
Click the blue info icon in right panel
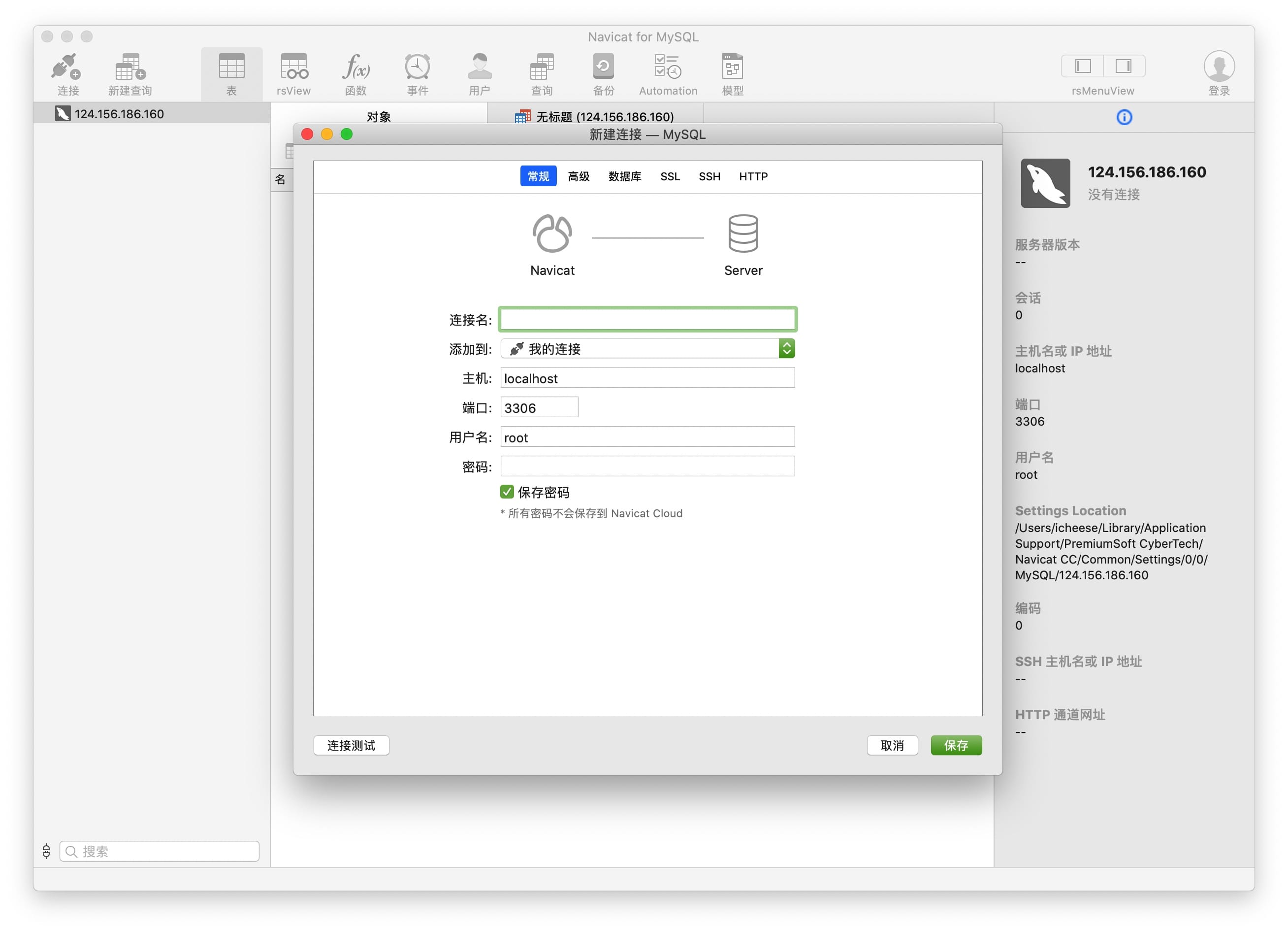point(1124,118)
